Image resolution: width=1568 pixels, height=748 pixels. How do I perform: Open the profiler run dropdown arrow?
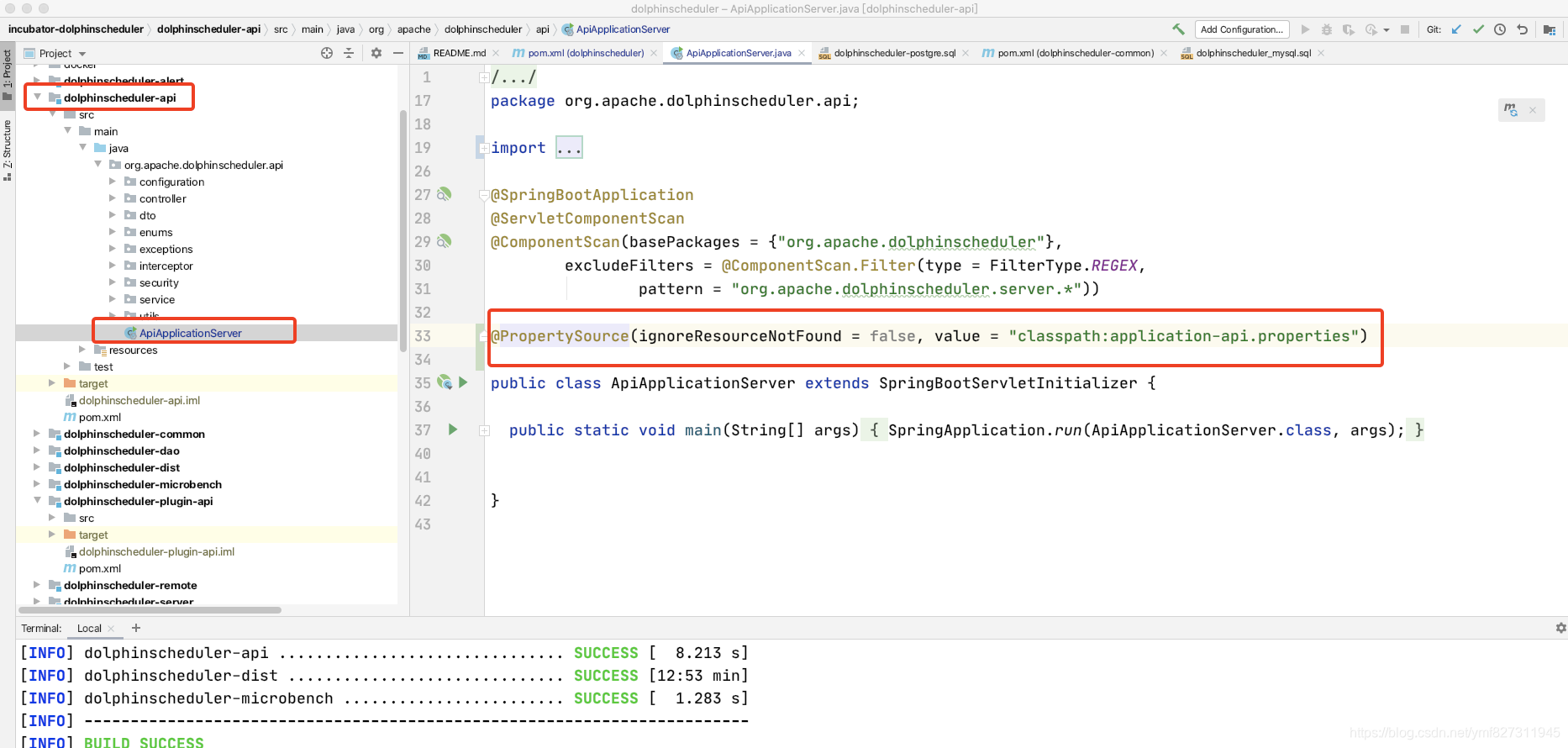[x=1386, y=30]
